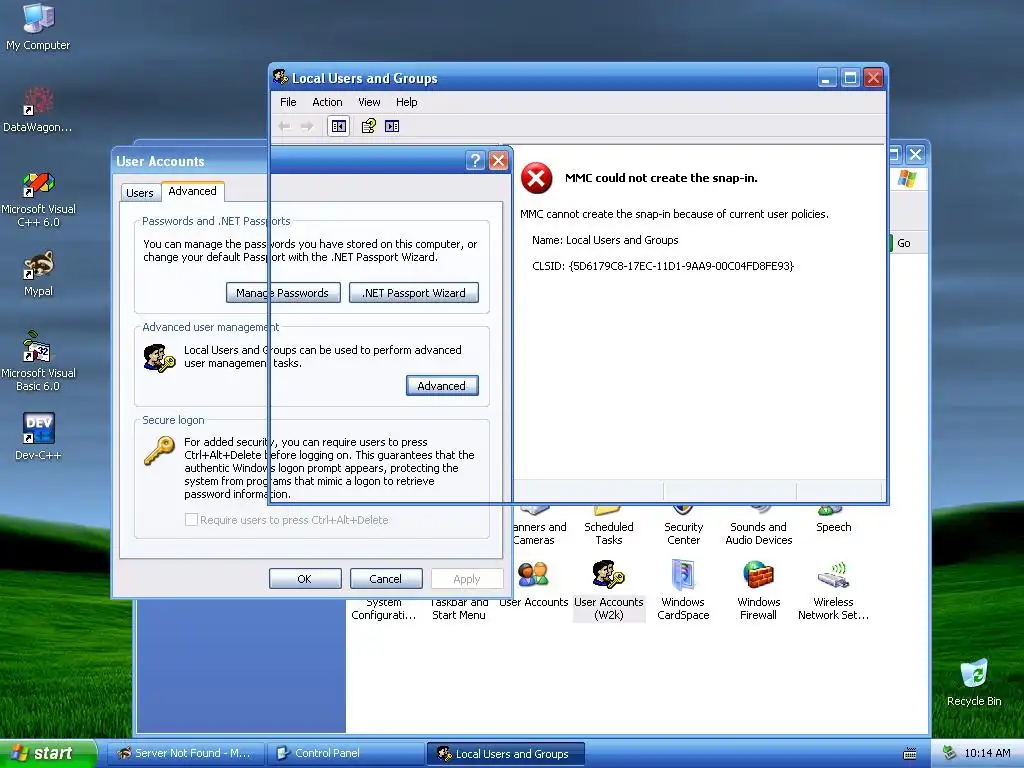Click 'Name: Local Users and Groups' text

click(605, 240)
